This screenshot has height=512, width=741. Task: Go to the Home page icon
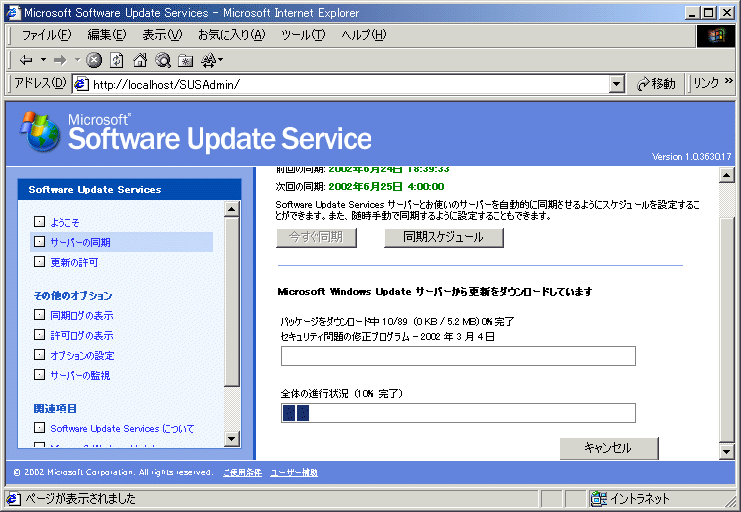point(140,60)
